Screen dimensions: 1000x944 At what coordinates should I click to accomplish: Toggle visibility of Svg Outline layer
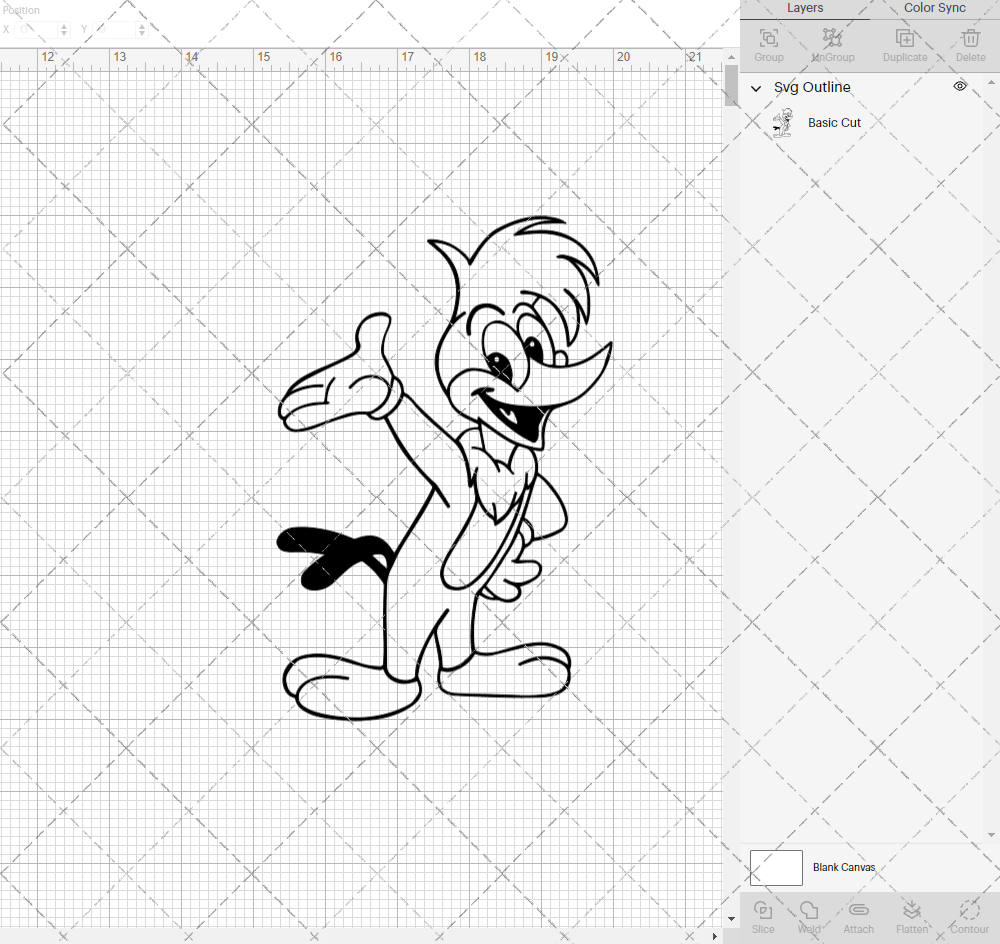click(x=960, y=86)
